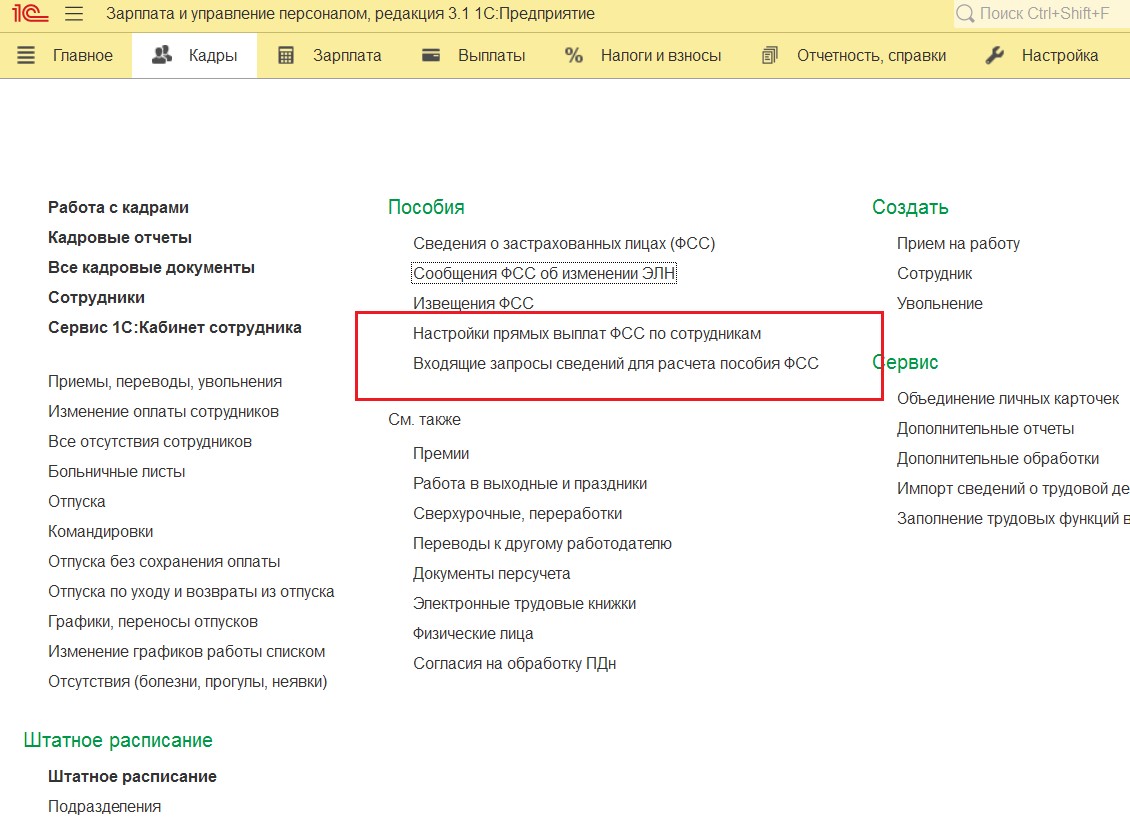The width and height of the screenshot is (1130, 818).
Task: Open Все отсутствия сотрудников
Action: tap(150, 442)
